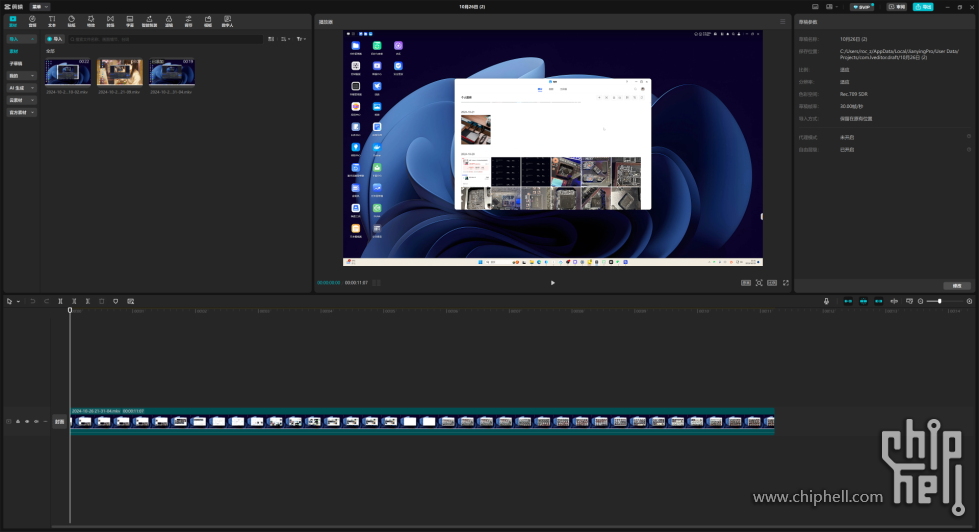Split the clip at the playhead
979x532 pixels.
coord(60,301)
